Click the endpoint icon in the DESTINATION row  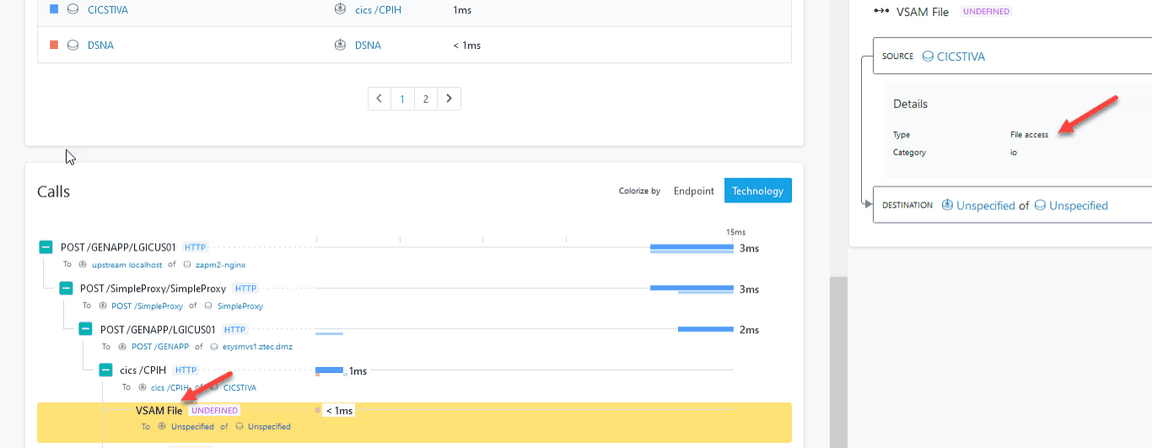click(948, 205)
